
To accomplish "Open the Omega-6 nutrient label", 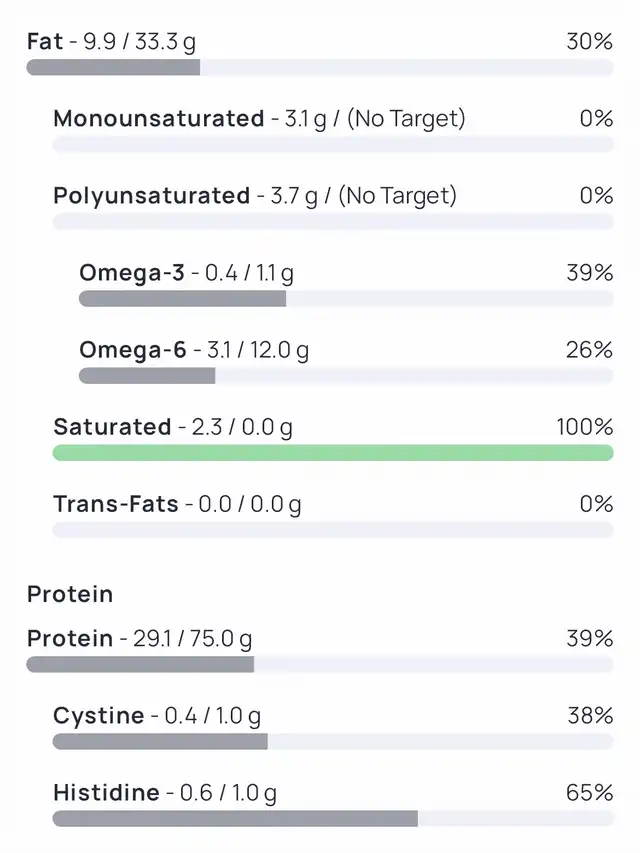I will 193,350.
